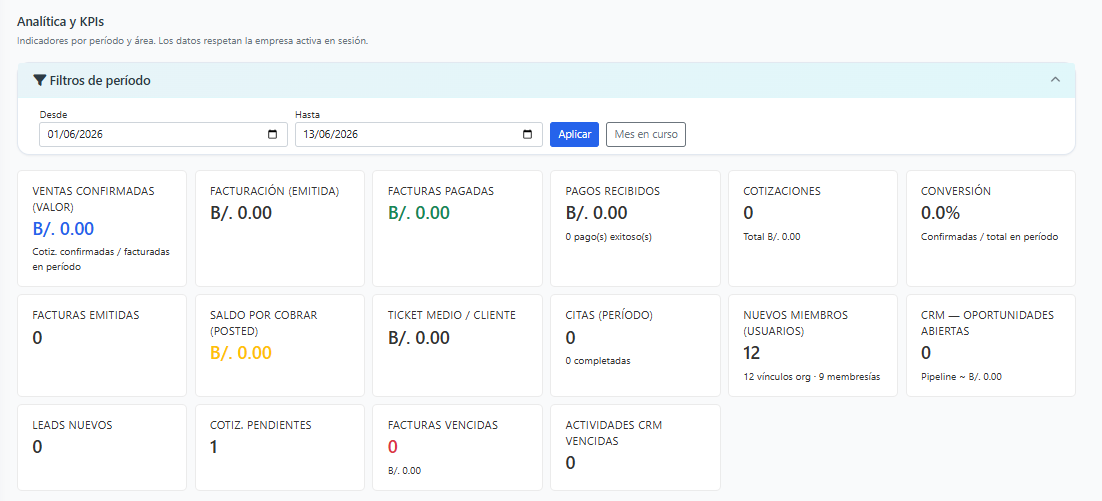Click the "Pipeline ~ B/. 0.00" text

click(961, 377)
